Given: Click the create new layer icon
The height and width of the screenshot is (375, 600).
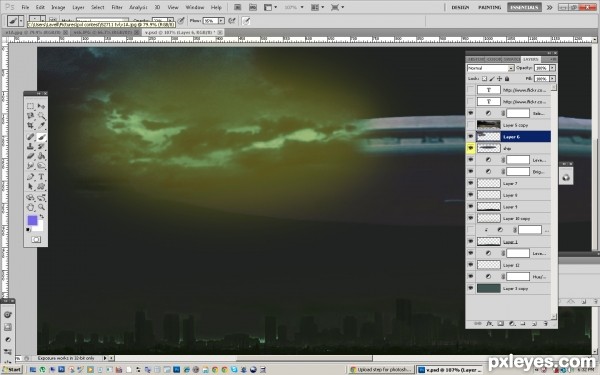Looking at the screenshot, I should point(534,324).
